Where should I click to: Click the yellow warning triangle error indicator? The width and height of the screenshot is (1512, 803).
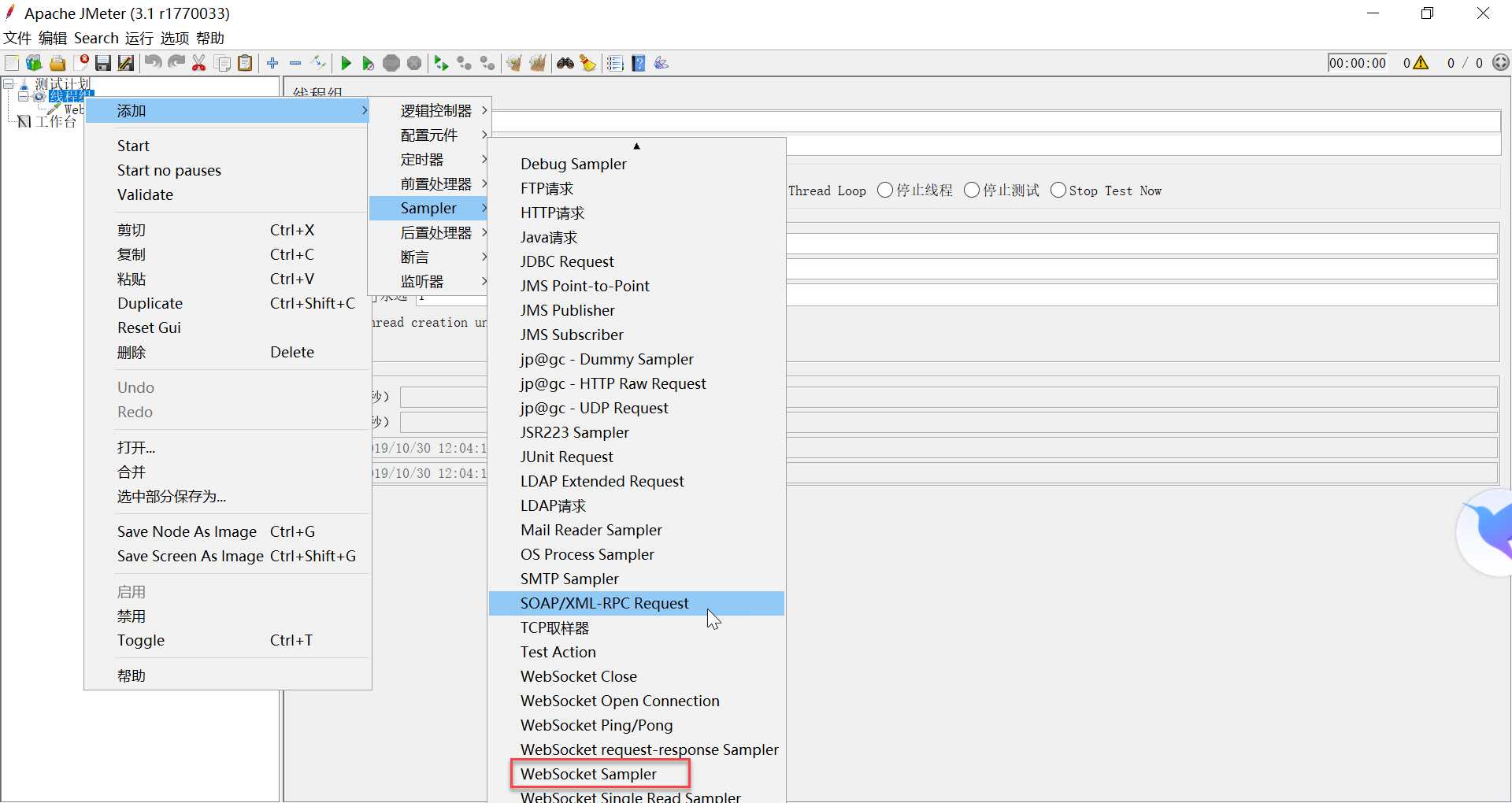click(x=1421, y=63)
